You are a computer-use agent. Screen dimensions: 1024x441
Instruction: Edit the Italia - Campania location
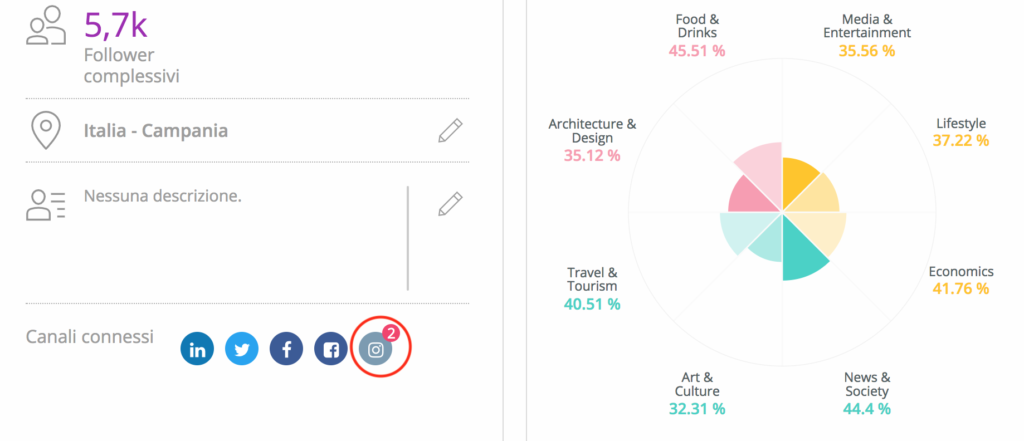pyautogui.click(x=451, y=130)
